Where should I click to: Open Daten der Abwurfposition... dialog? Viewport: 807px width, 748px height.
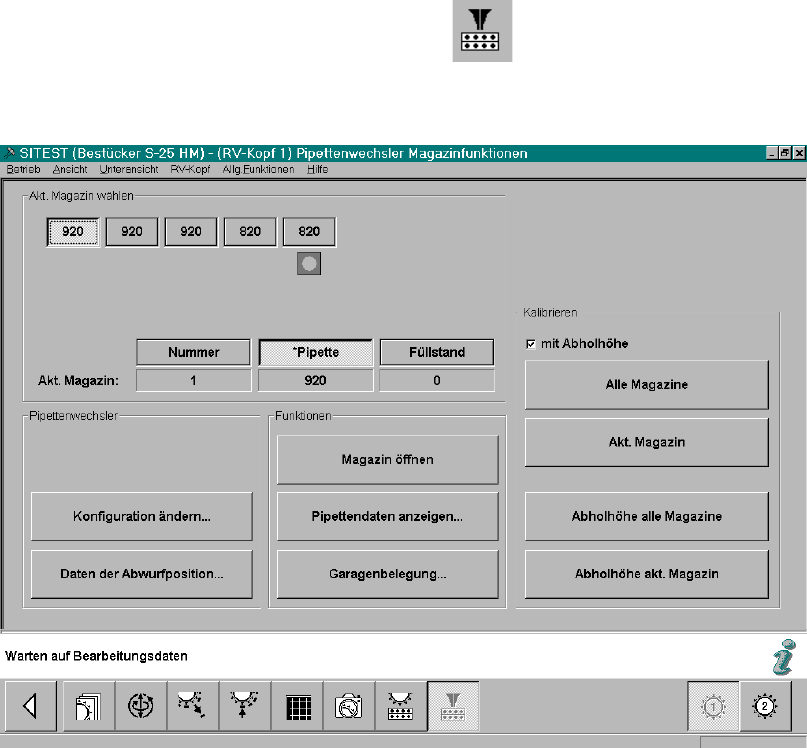142,574
